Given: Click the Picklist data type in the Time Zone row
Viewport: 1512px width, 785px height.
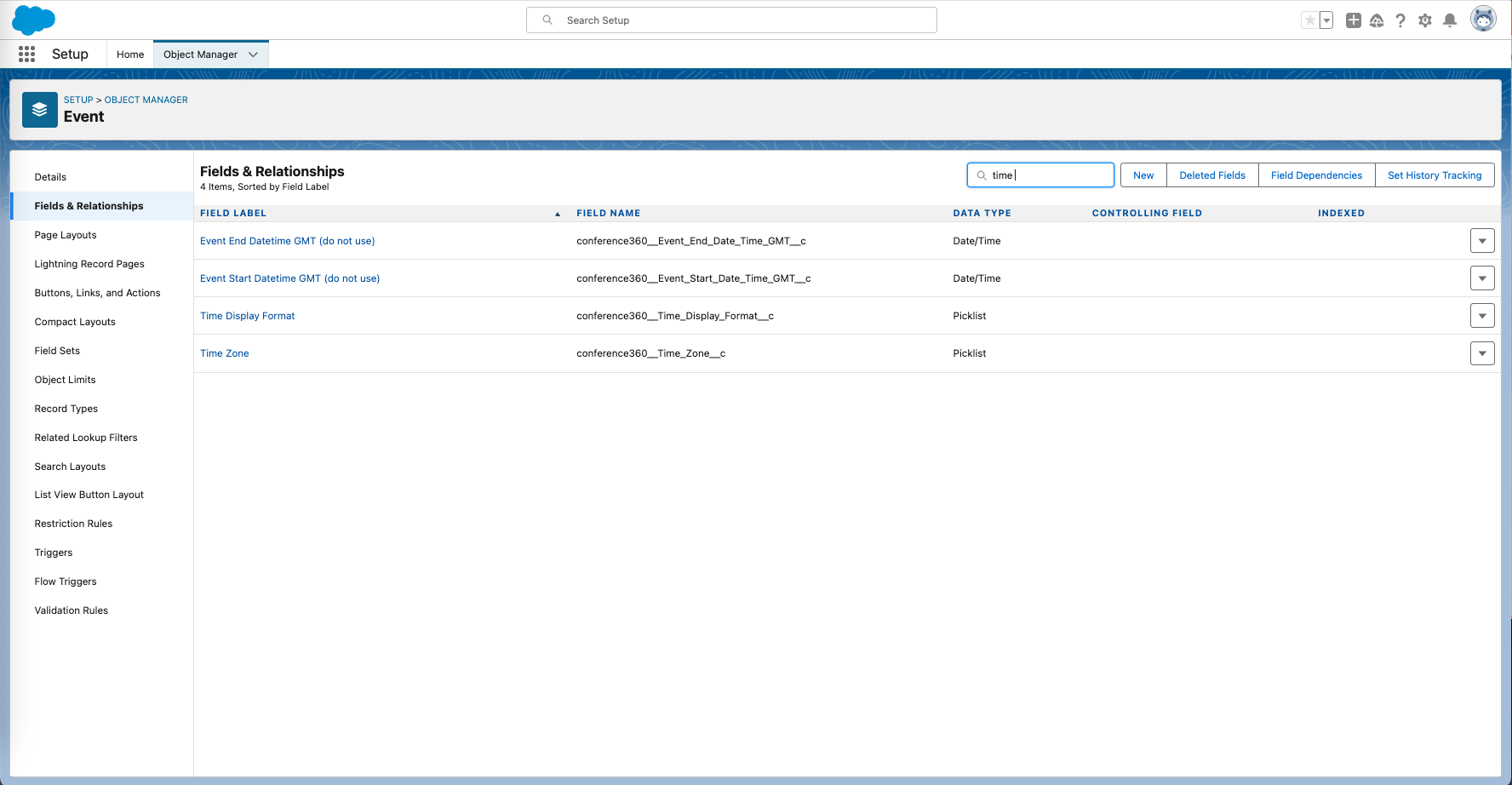Looking at the screenshot, I should tap(970, 353).
